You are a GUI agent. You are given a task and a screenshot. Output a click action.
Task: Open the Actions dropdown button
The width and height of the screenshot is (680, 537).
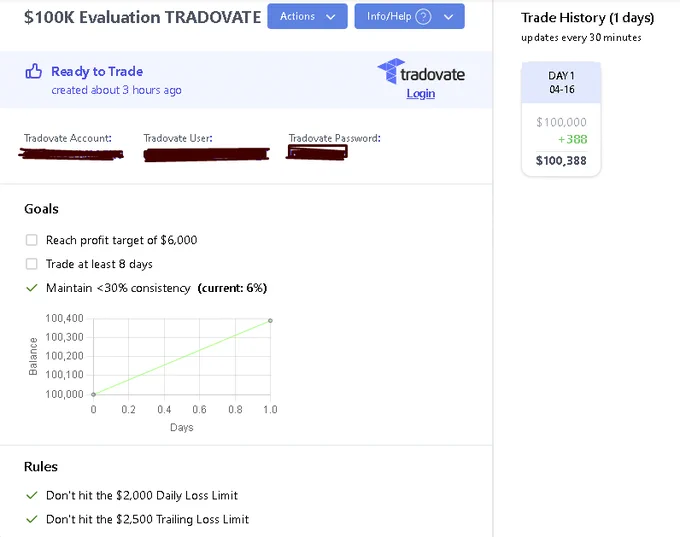[x=307, y=16]
